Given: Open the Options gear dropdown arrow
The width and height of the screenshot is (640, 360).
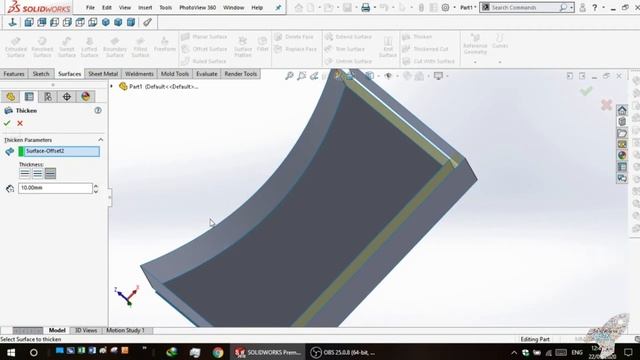Looking at the screenshot, I should pos(454,7).
